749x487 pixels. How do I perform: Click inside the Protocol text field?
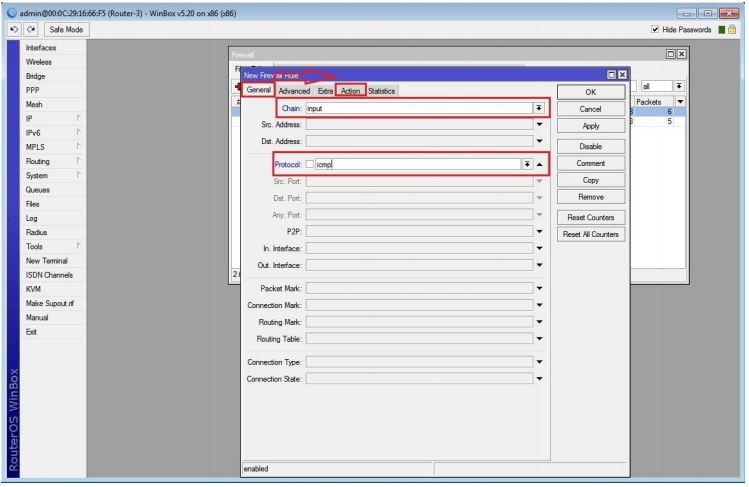pos(415,164)
